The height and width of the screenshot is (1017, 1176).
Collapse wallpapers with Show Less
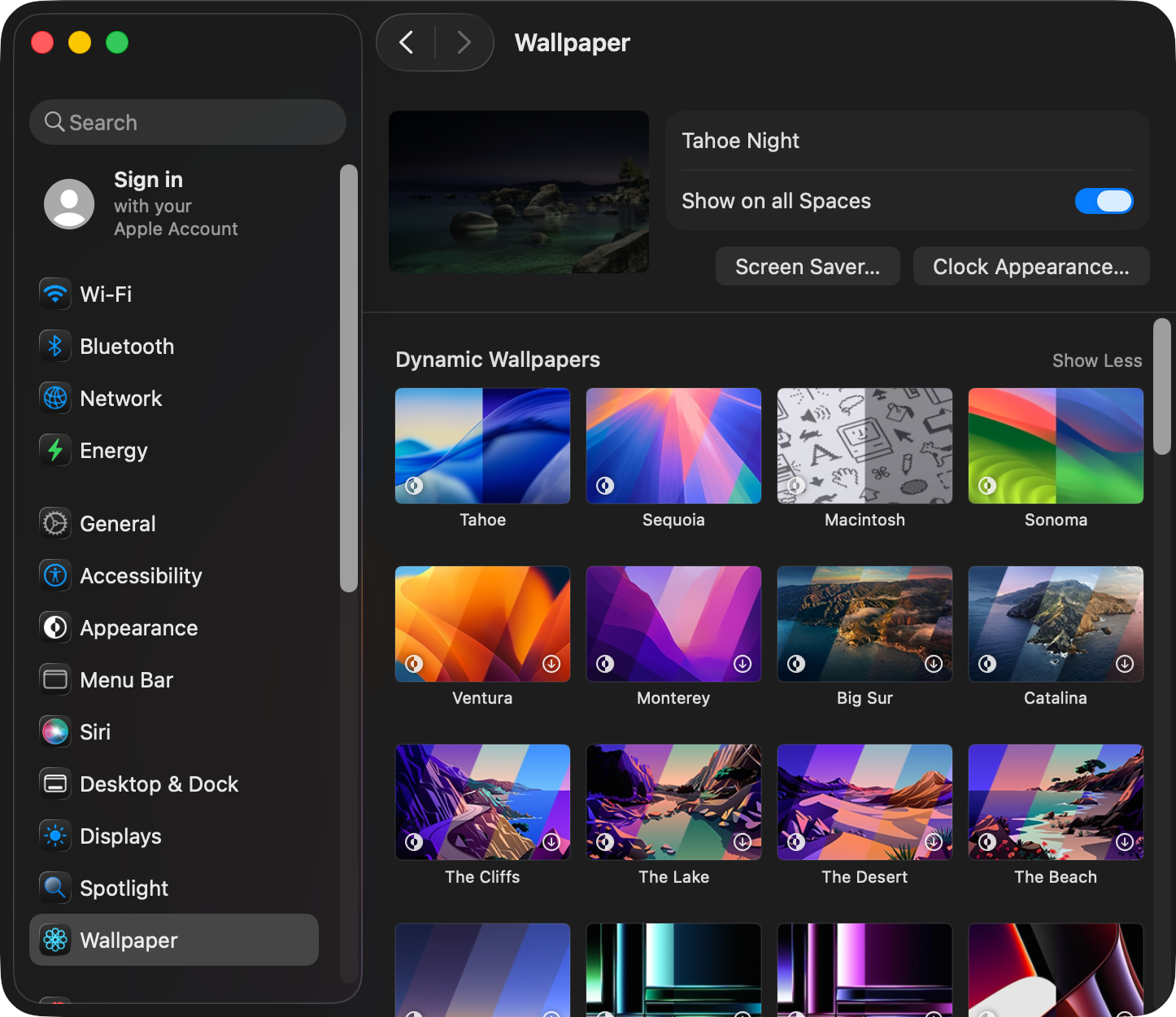coord(1097,360)
